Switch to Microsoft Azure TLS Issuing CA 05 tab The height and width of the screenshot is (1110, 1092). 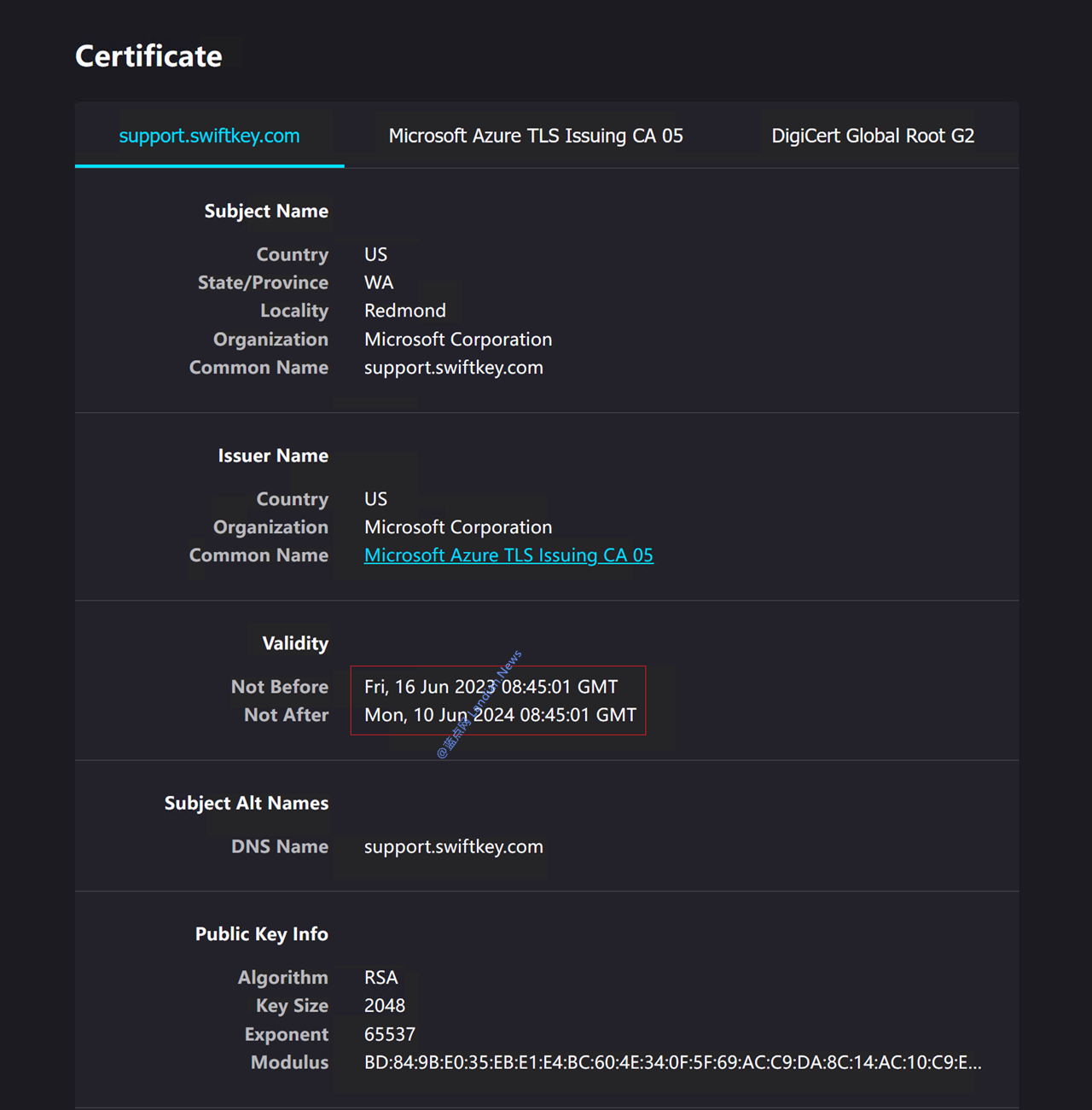[536, 136]
